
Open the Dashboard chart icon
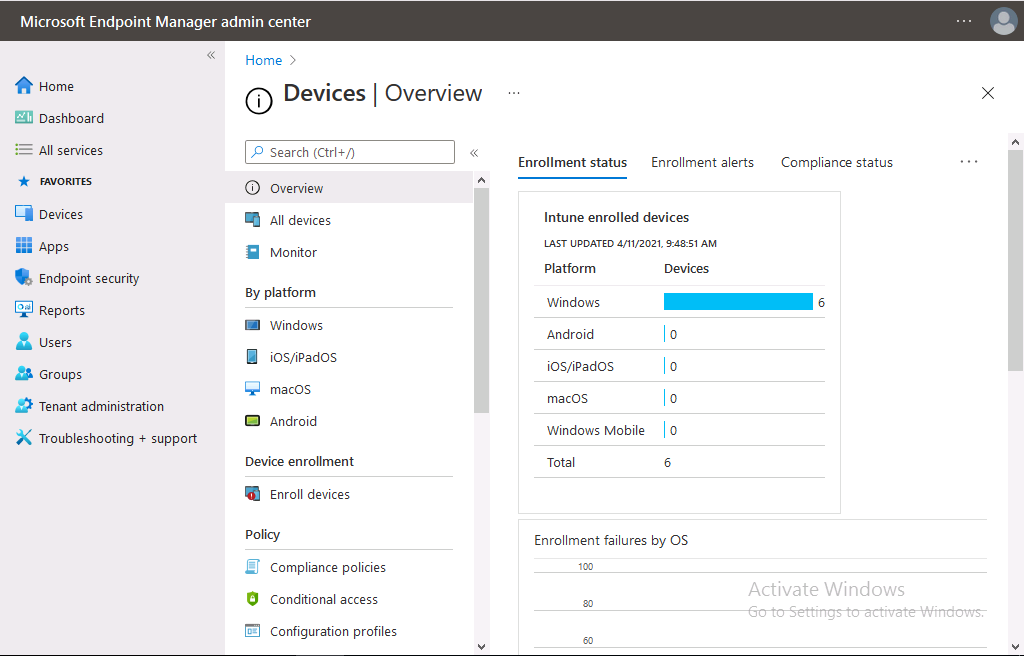[x=24, y=118]
